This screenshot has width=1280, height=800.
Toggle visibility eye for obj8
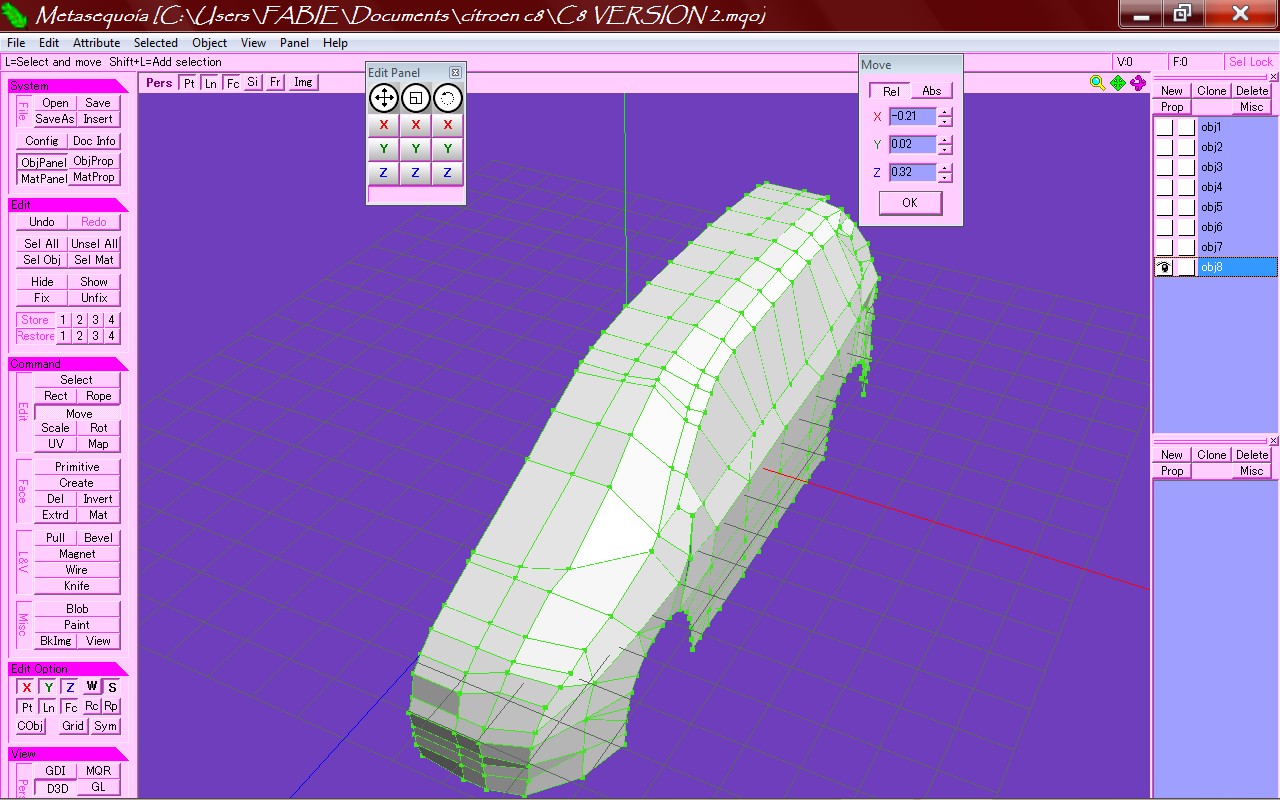pyautogui.click(x=1164, y=267)
